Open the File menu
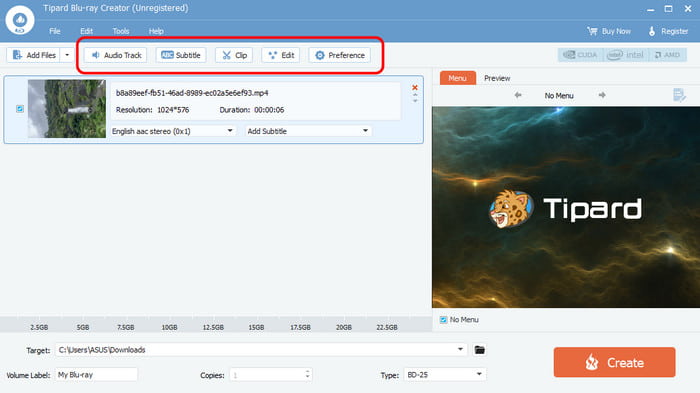Image resolution: width=700 pixels, height=393 pixels. (x=54, y=31)
